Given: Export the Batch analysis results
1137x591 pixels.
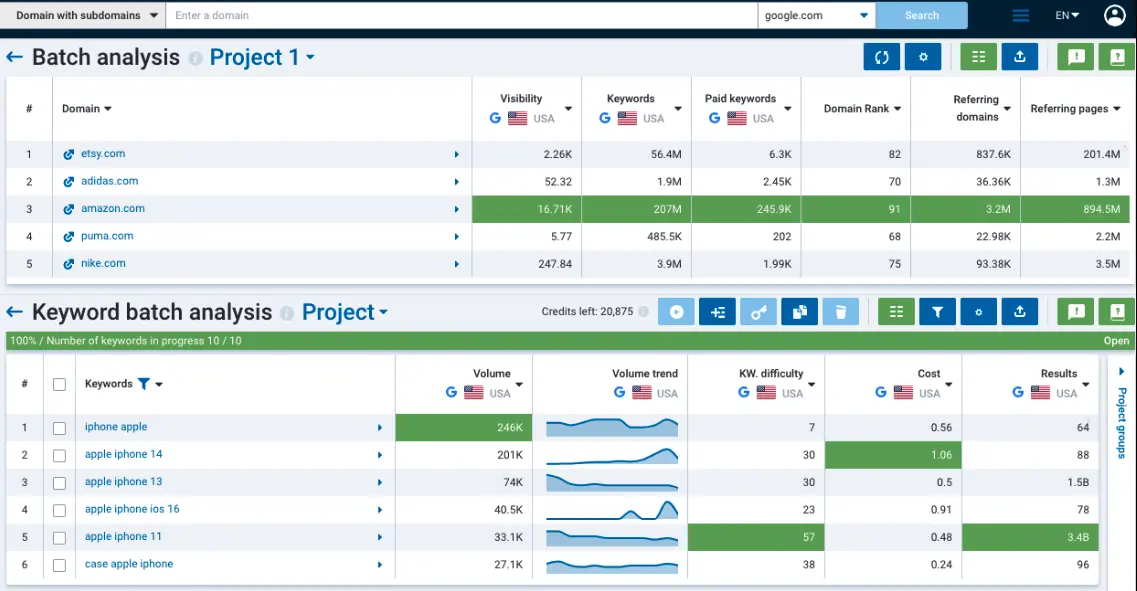Looking at the screenshot, I should click(1019, 57).
